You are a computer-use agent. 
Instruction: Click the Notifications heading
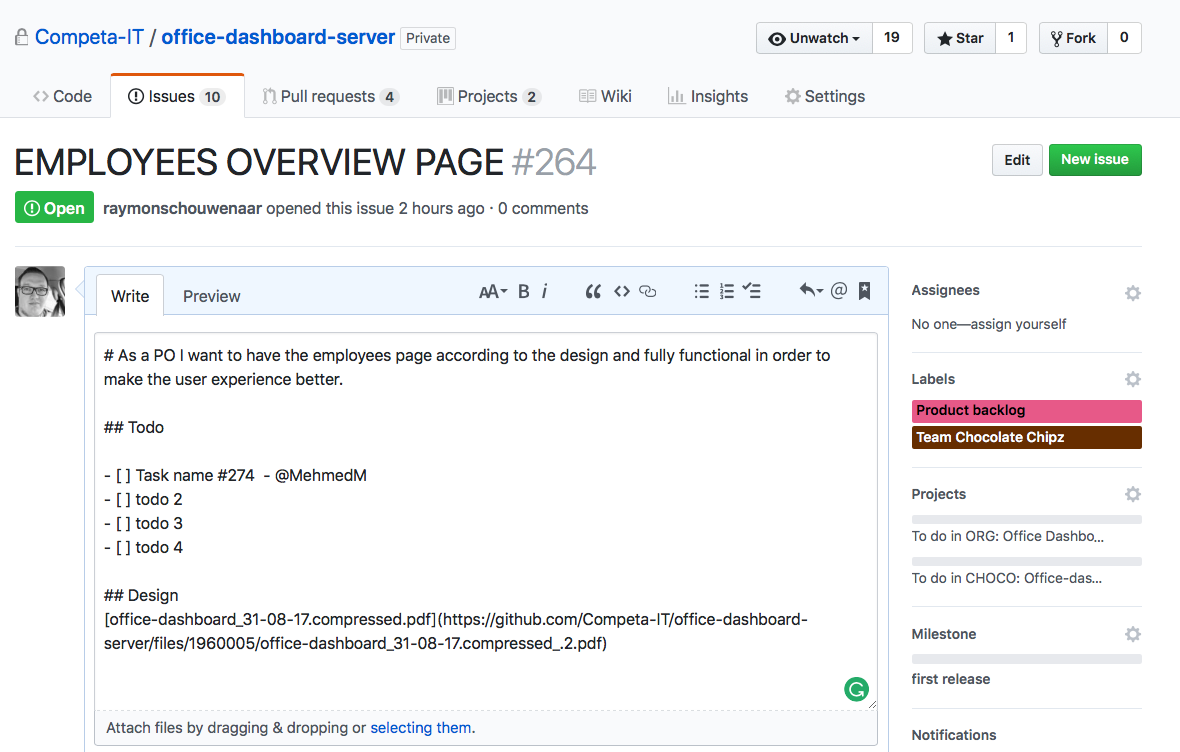coord(953,735)
